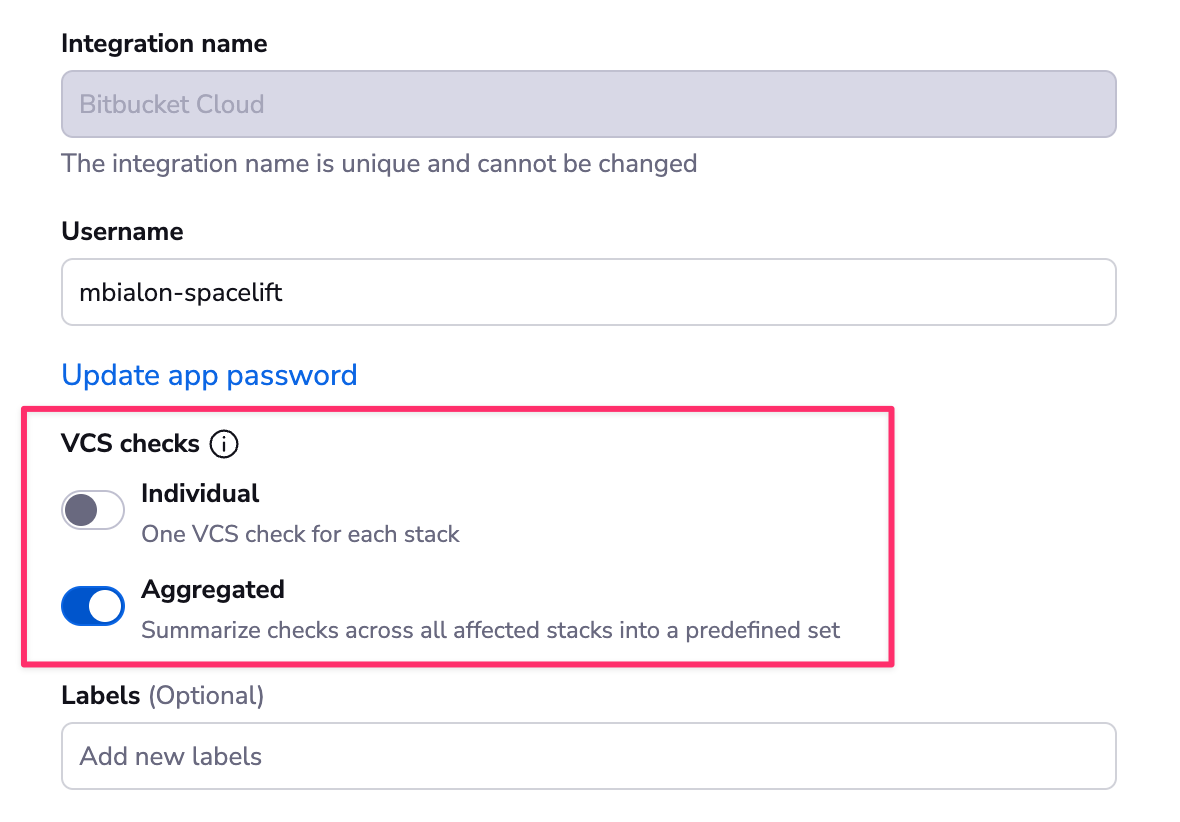1180x822 pixels.
Task: Click the disabled Bitbucket Cloud name field
Action: [x=588, y=104]
